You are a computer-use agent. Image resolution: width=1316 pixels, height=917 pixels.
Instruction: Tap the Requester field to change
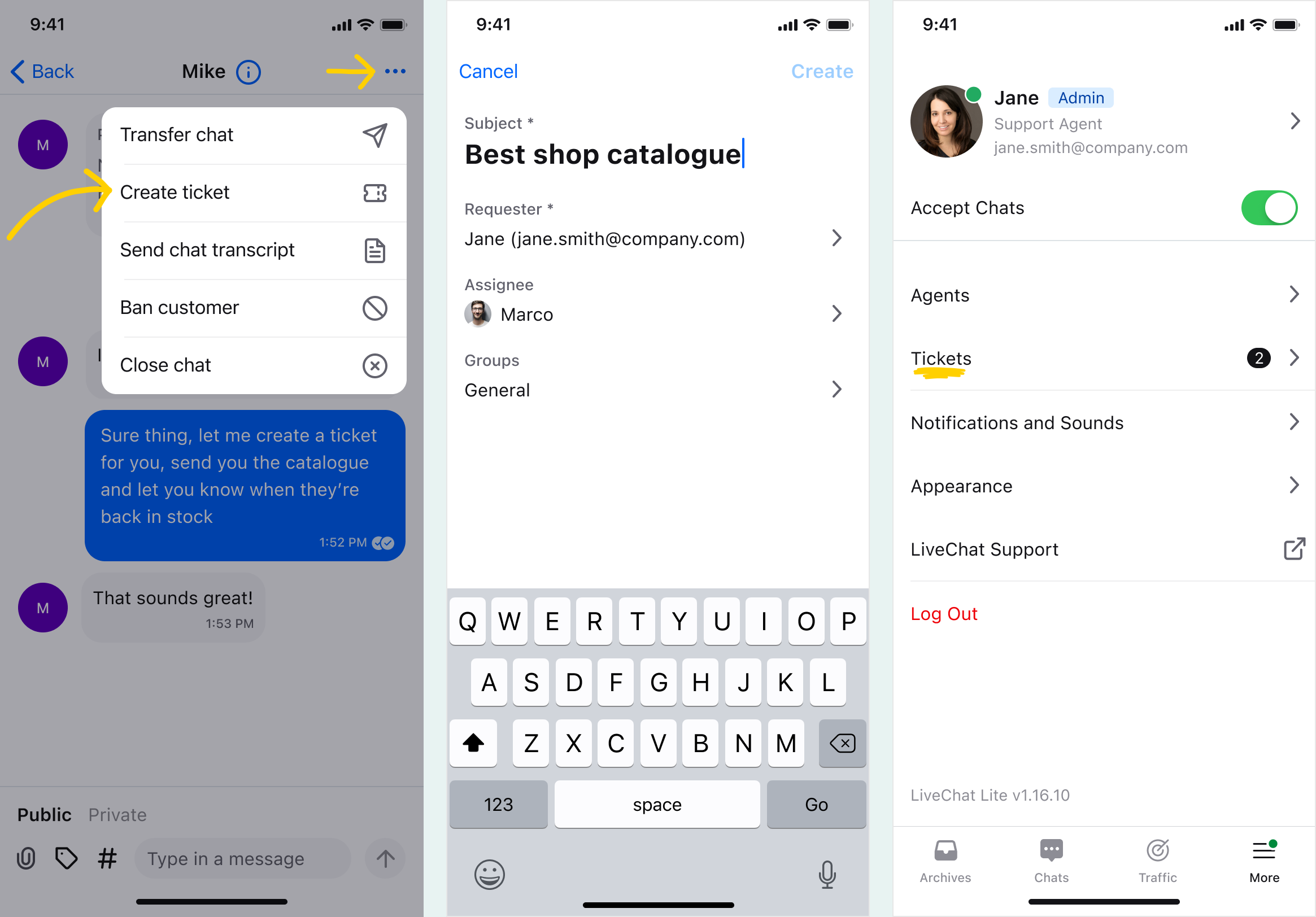pos(655,237)
